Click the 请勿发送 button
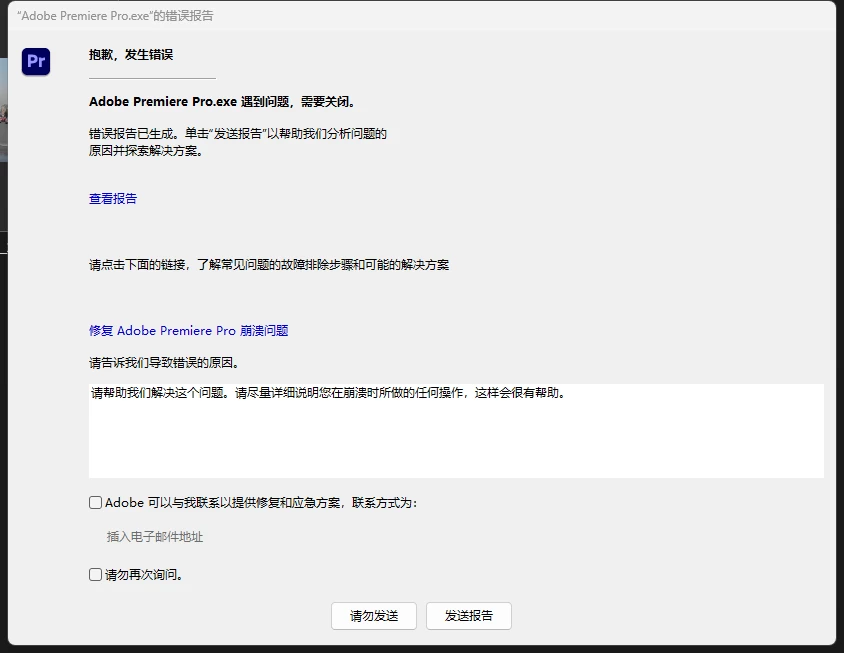This screenshot has width=844, height=653. coord(374,616)
